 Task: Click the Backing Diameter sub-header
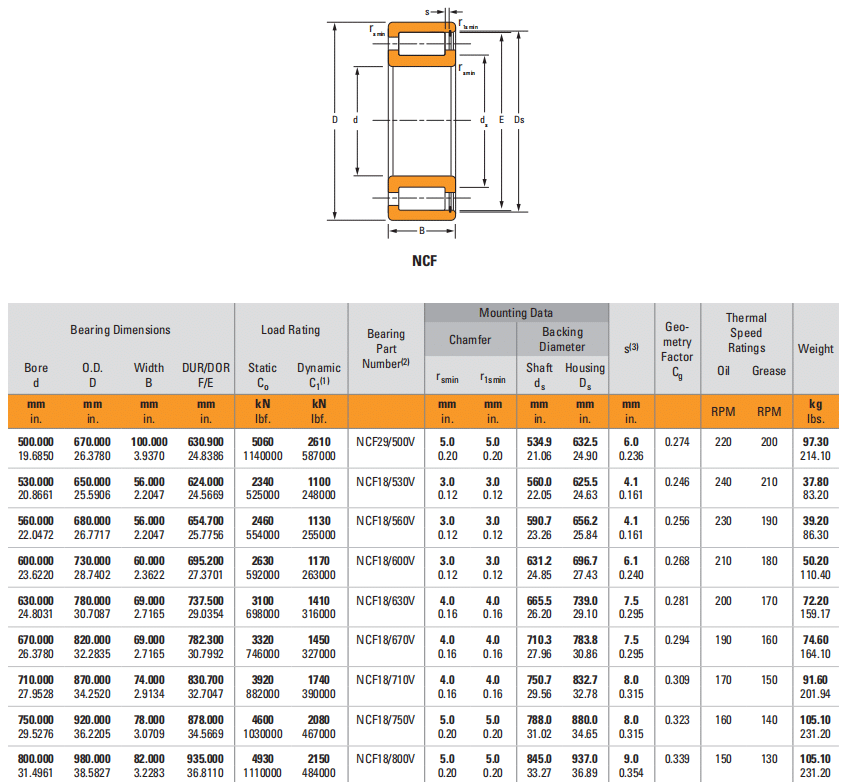pos(562,339)
